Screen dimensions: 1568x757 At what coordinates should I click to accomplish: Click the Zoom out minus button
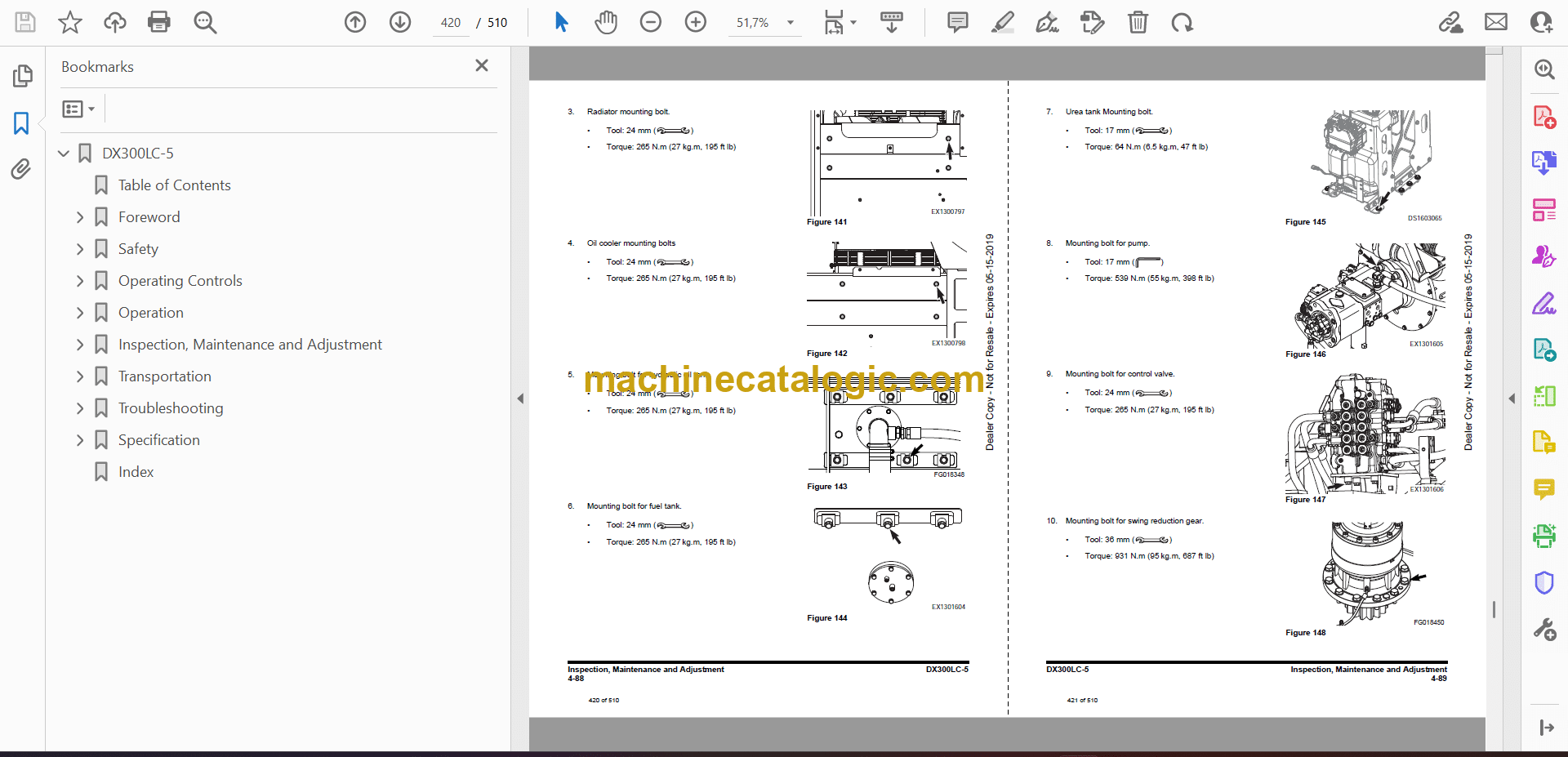650,22
